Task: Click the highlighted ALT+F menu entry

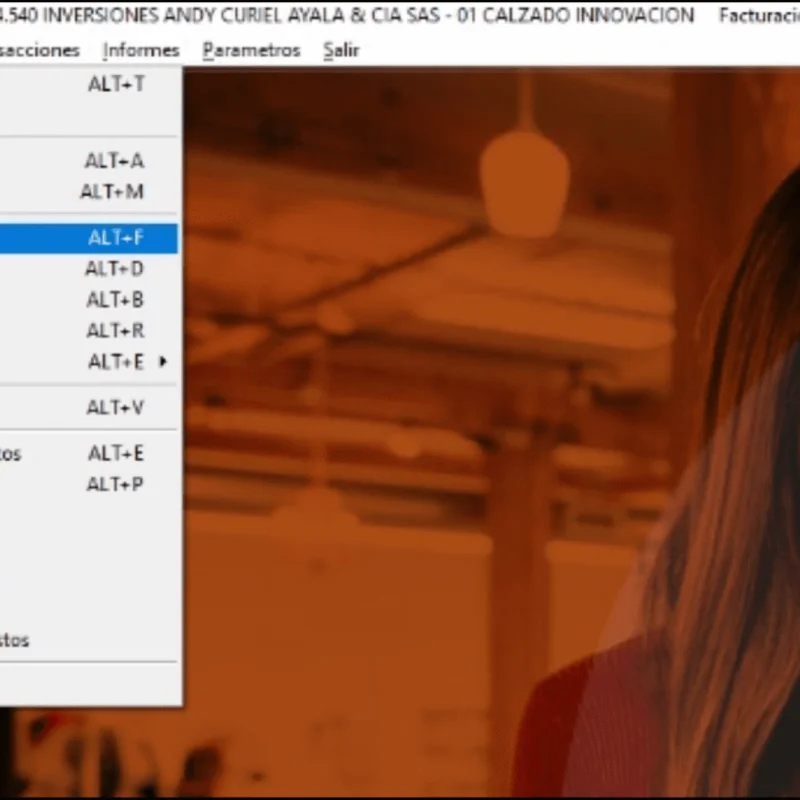Action: 89,238
